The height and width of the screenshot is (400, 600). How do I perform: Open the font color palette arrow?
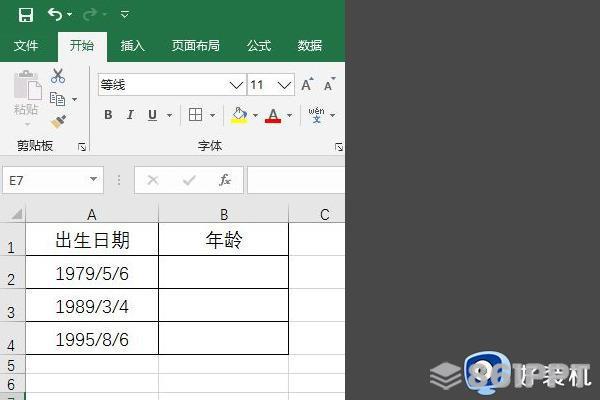click(x=289, y=115)
